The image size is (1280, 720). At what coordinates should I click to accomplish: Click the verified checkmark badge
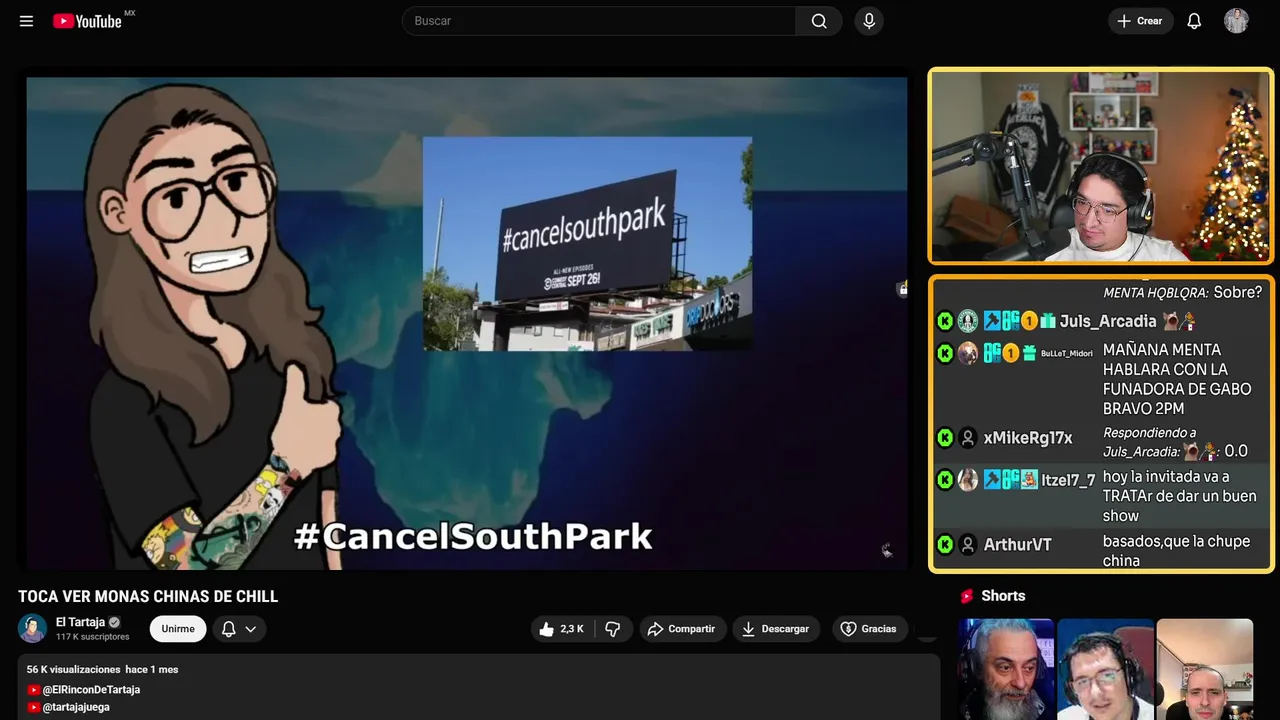coord(114,622)
